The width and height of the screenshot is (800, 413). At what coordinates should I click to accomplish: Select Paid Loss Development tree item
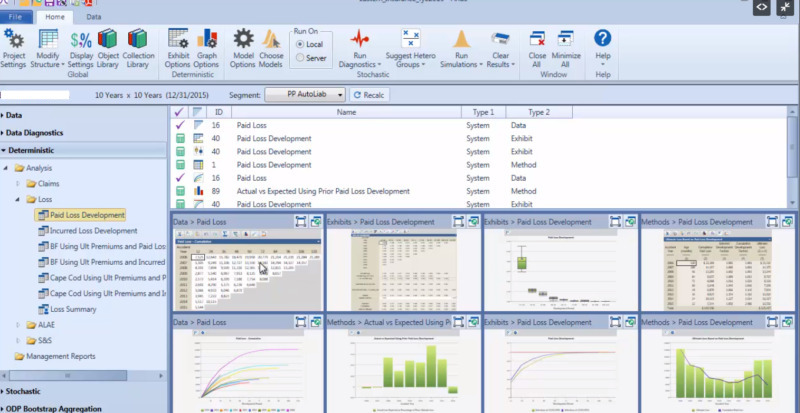81,215
